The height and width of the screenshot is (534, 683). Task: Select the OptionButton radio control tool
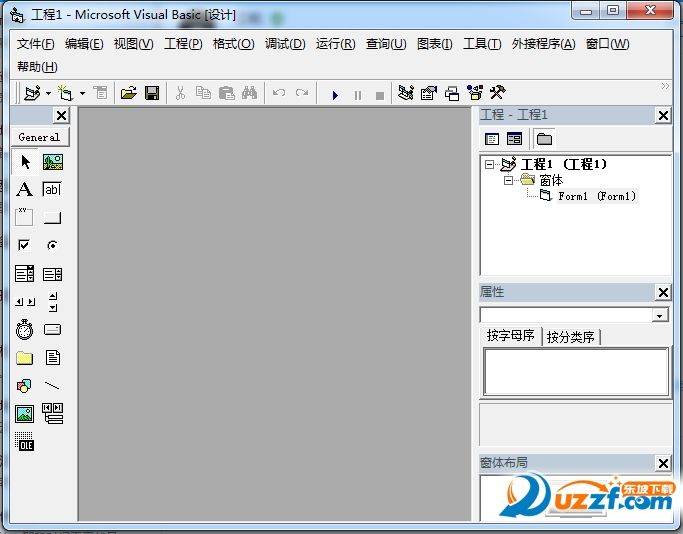tap(52, 245)
